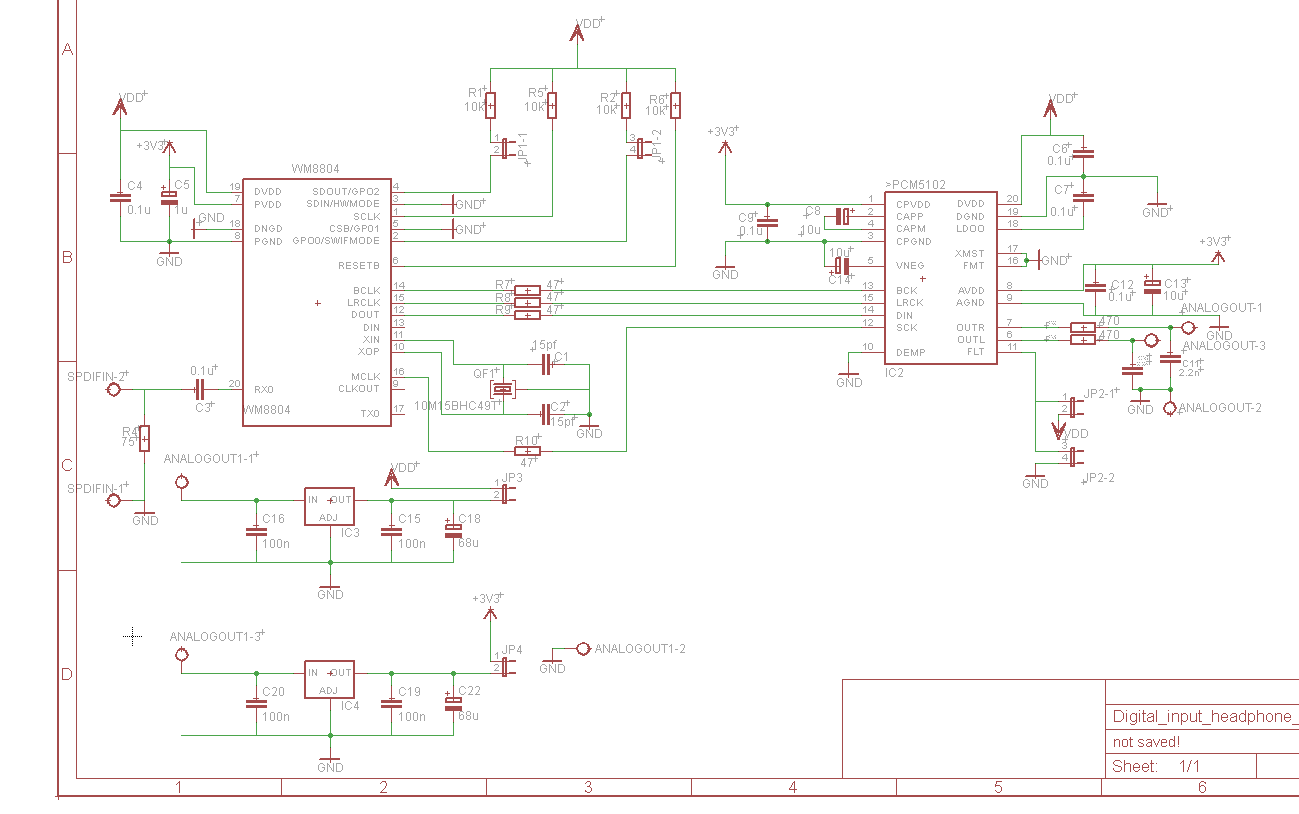1299x814 pixels.
Task: Select the RESETB pin label
Action: click(x=359, y=266)
